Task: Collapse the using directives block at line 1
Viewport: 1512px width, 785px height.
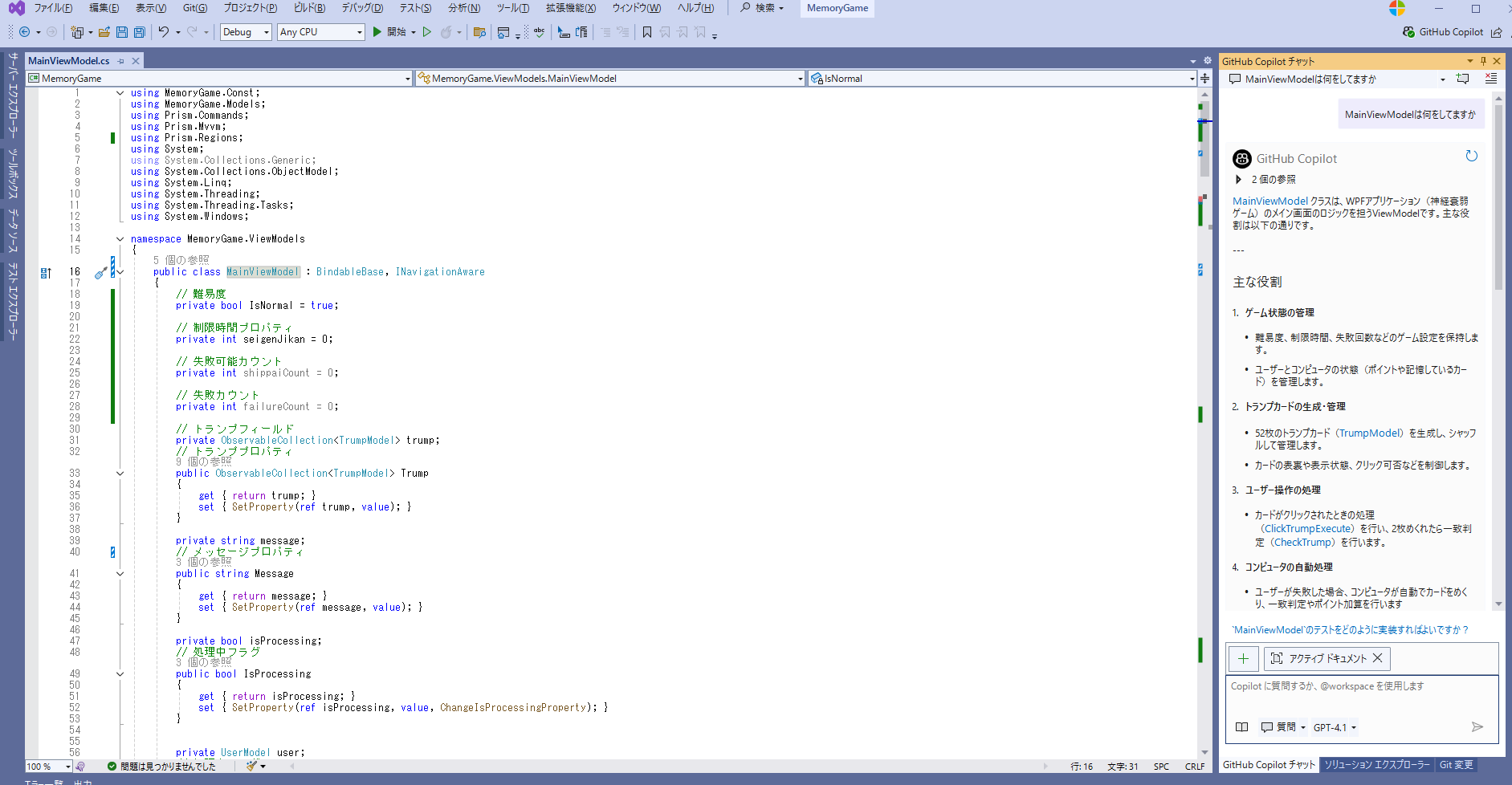Action: (x=120, y=93)
